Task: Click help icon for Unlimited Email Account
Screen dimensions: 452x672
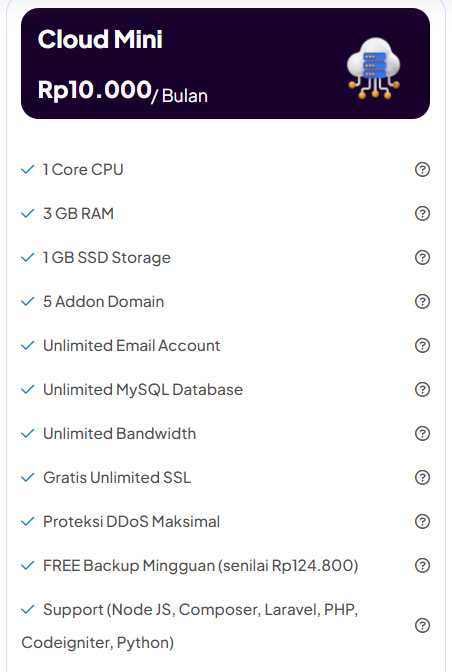Action: click(x=422, y=345)
